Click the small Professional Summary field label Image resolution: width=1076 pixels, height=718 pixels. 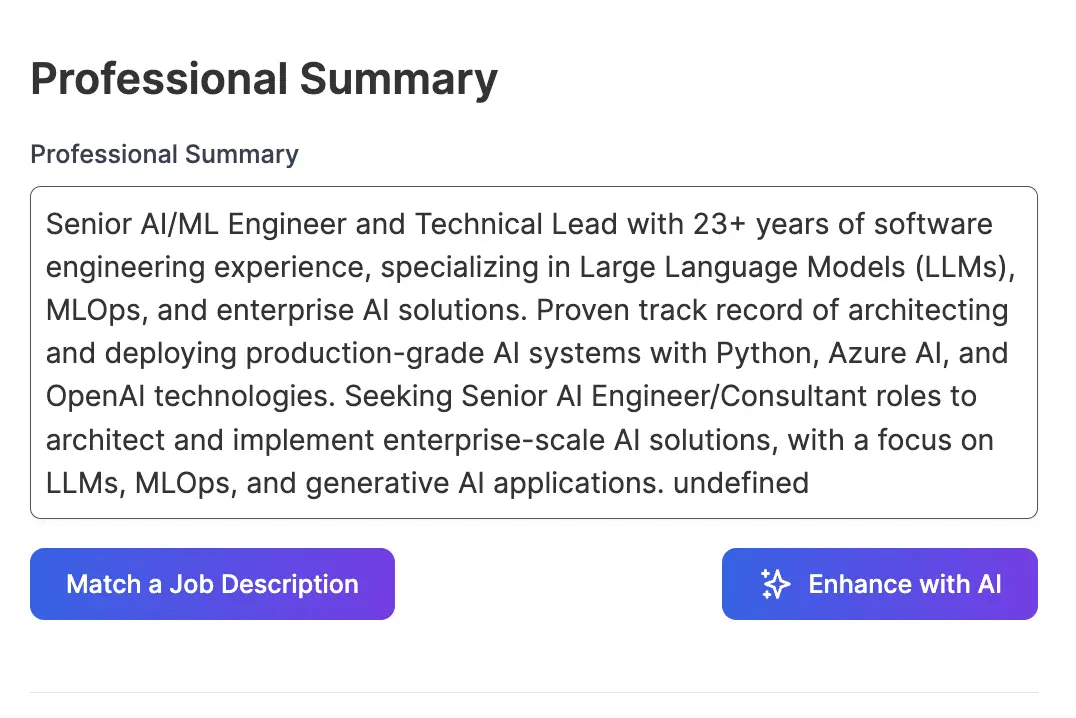(x=164, y=154)
